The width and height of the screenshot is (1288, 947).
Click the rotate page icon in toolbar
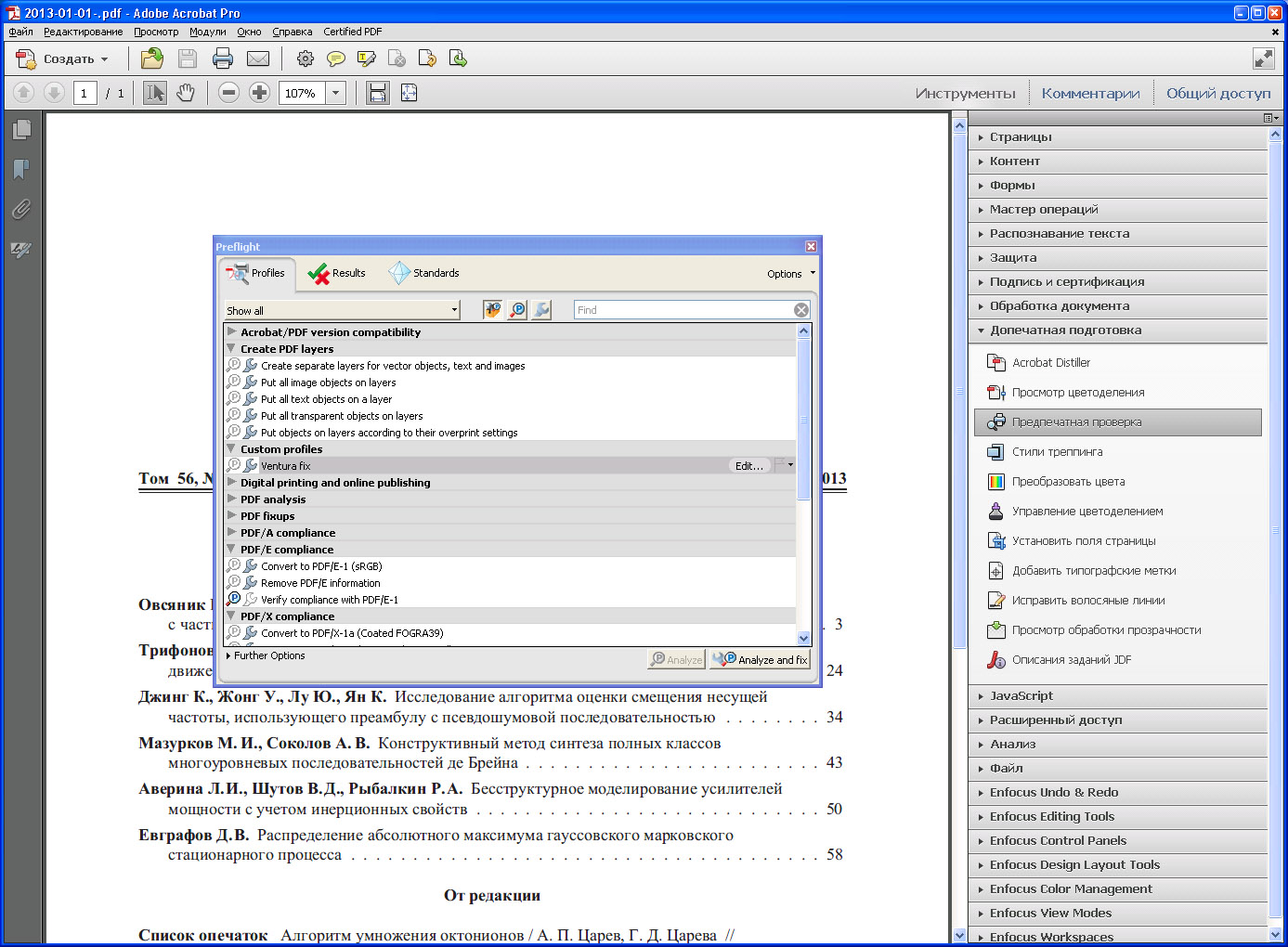click(427, 59)
